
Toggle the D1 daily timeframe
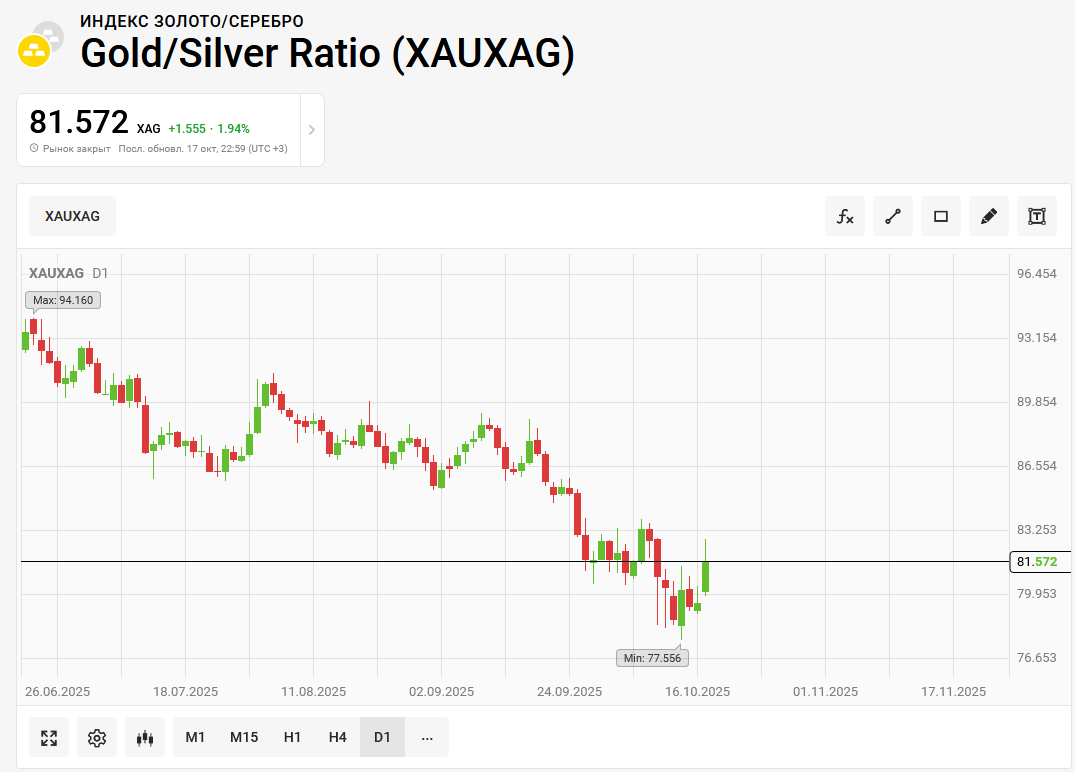coord(382,738)
